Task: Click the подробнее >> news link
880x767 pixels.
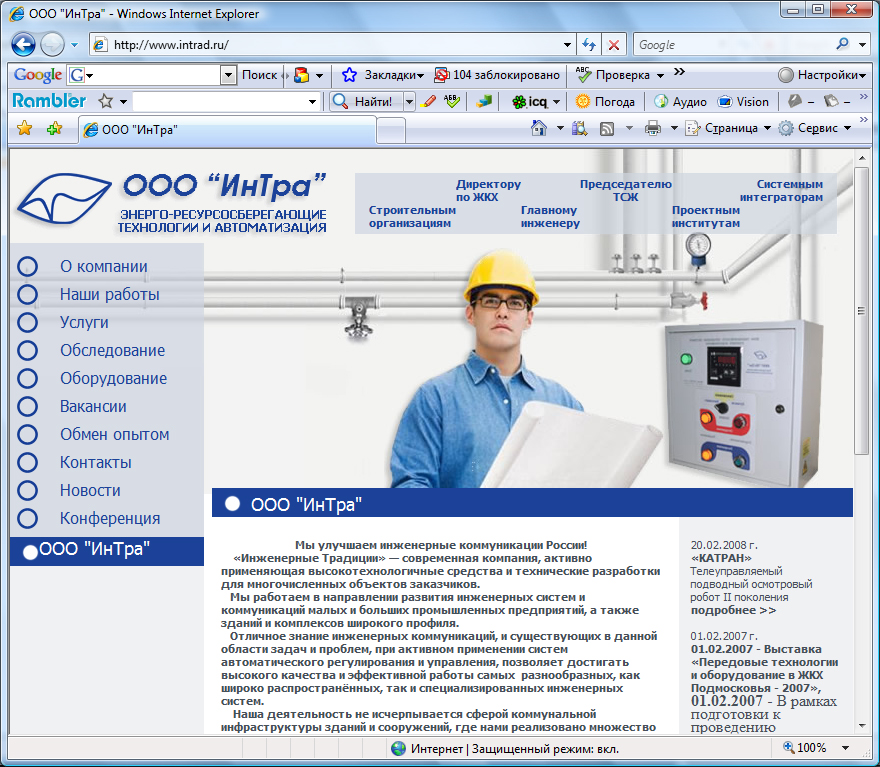Action: (733, 609)
